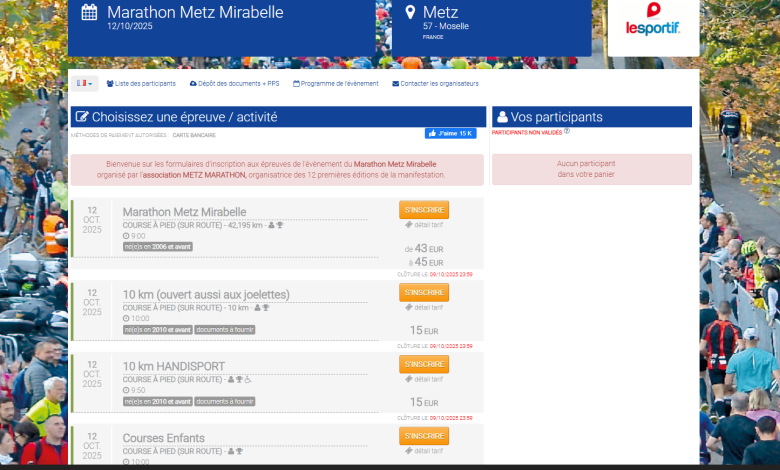Open the language flag dropdown
Viewport: 780px width, 470px height.
point(85,84)
